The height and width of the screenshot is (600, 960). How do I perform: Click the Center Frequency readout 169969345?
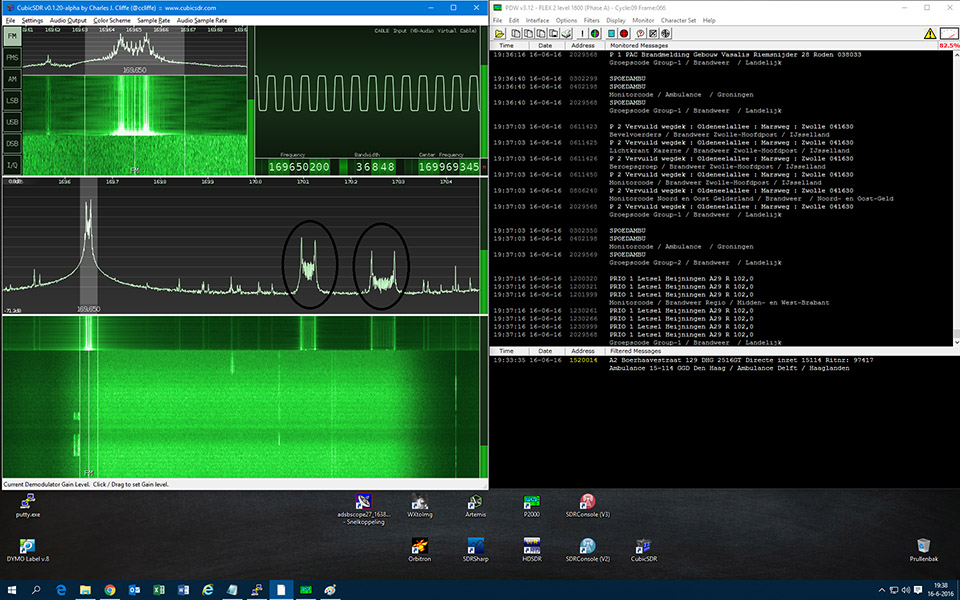point(449,167)
